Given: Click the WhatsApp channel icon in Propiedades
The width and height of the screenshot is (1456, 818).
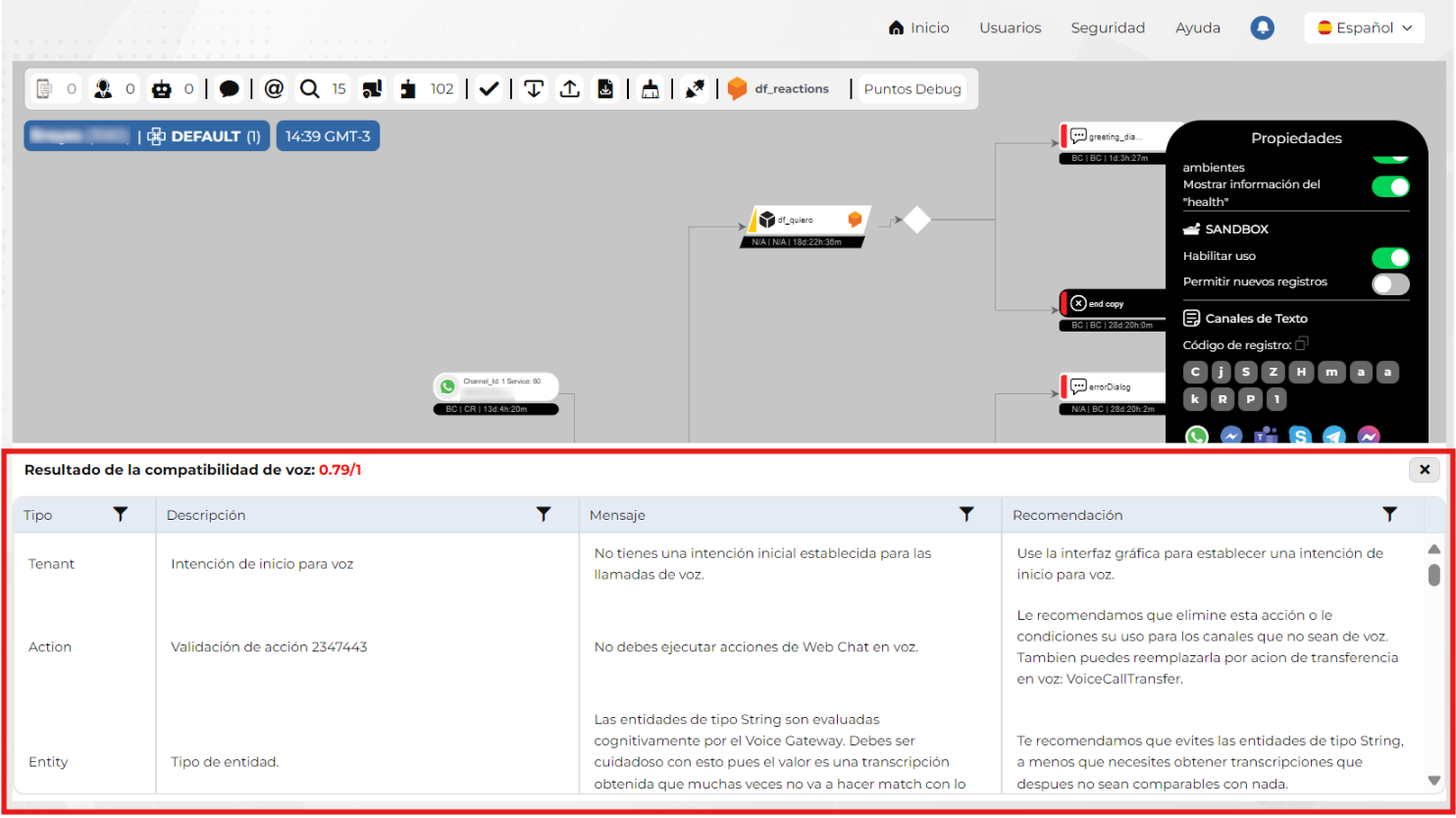Looking at the screenshot, I should click(x=1197, y=435).
